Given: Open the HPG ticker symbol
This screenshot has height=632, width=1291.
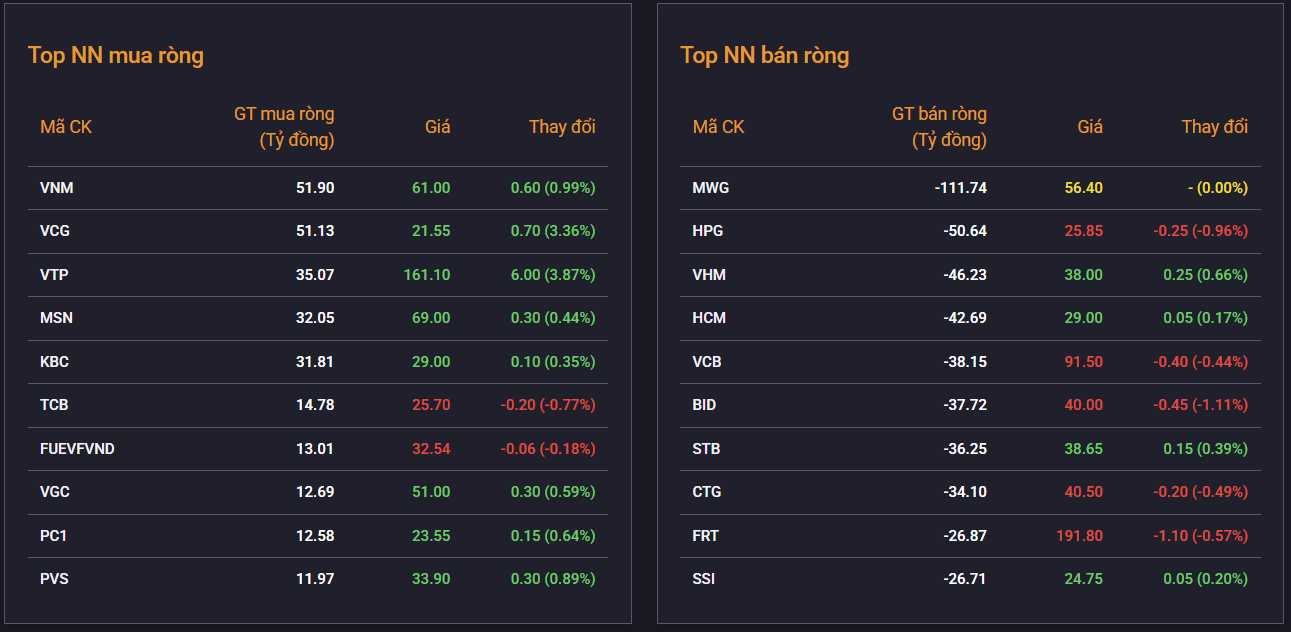Looking at the screenshot, I should (x=708, y=231).
